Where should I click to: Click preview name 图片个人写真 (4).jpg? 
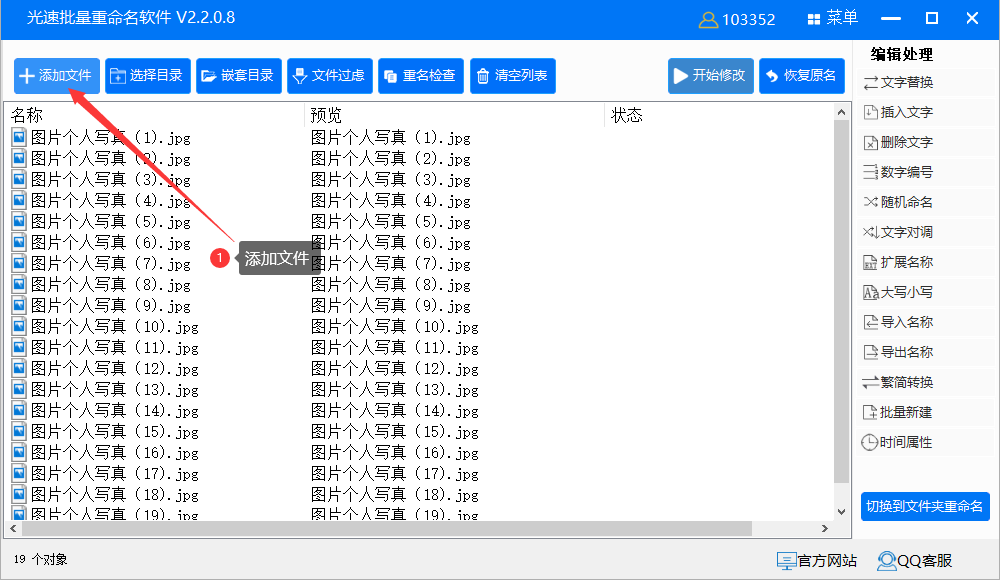tap(390, 201)
